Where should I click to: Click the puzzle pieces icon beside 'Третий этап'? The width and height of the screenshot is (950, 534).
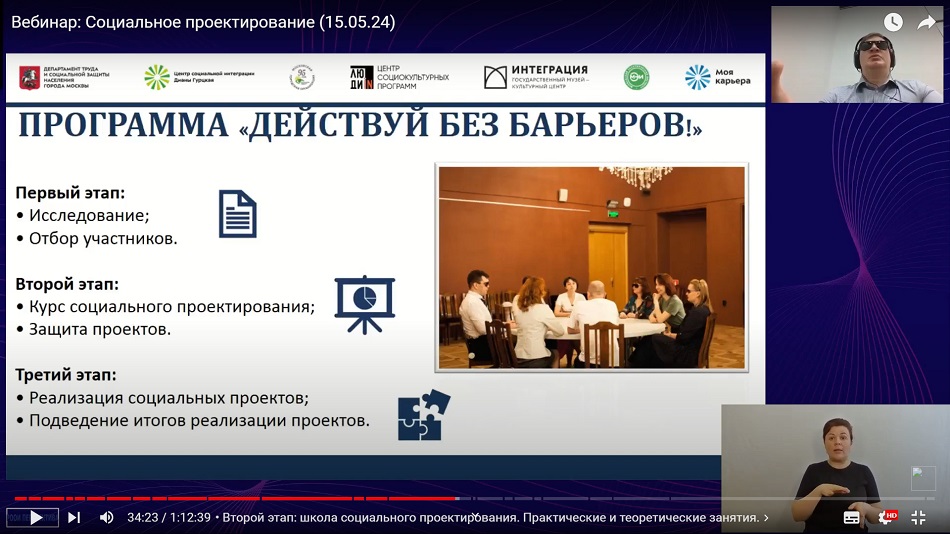[423, 415]
